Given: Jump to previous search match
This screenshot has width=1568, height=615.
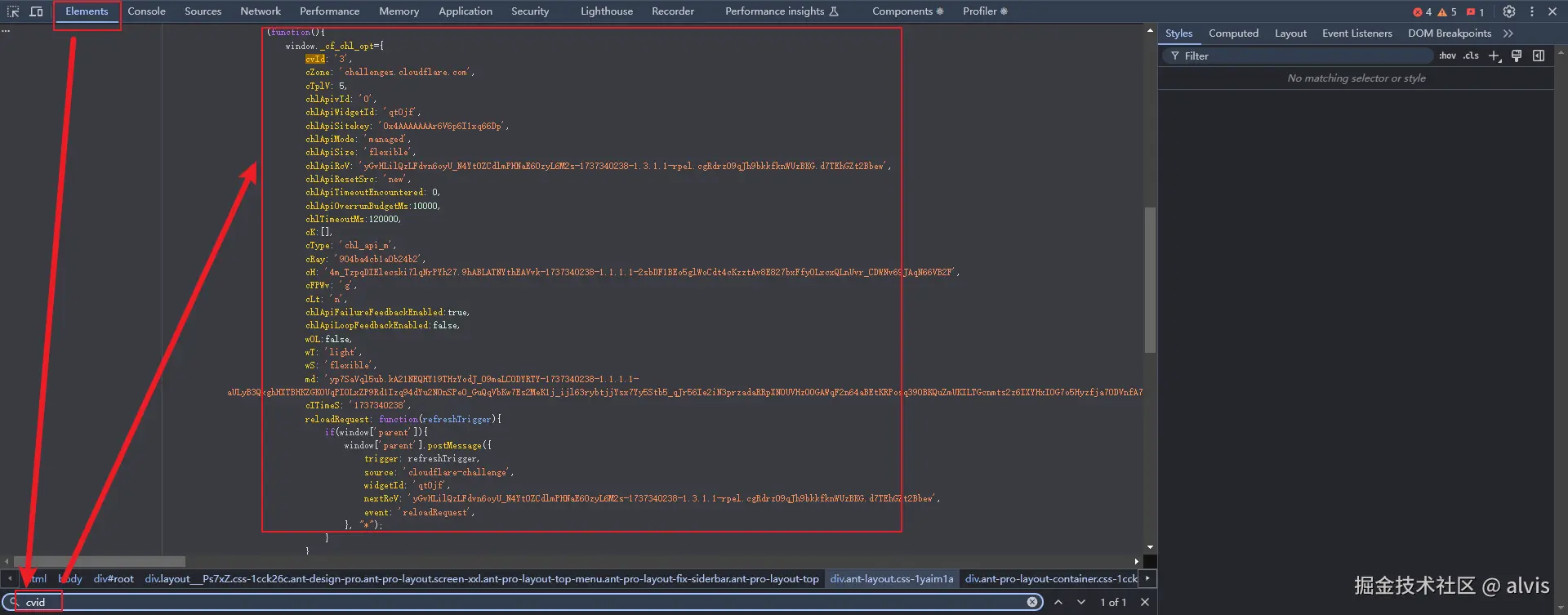Looking at the screenshot, I should (1058, 602).
